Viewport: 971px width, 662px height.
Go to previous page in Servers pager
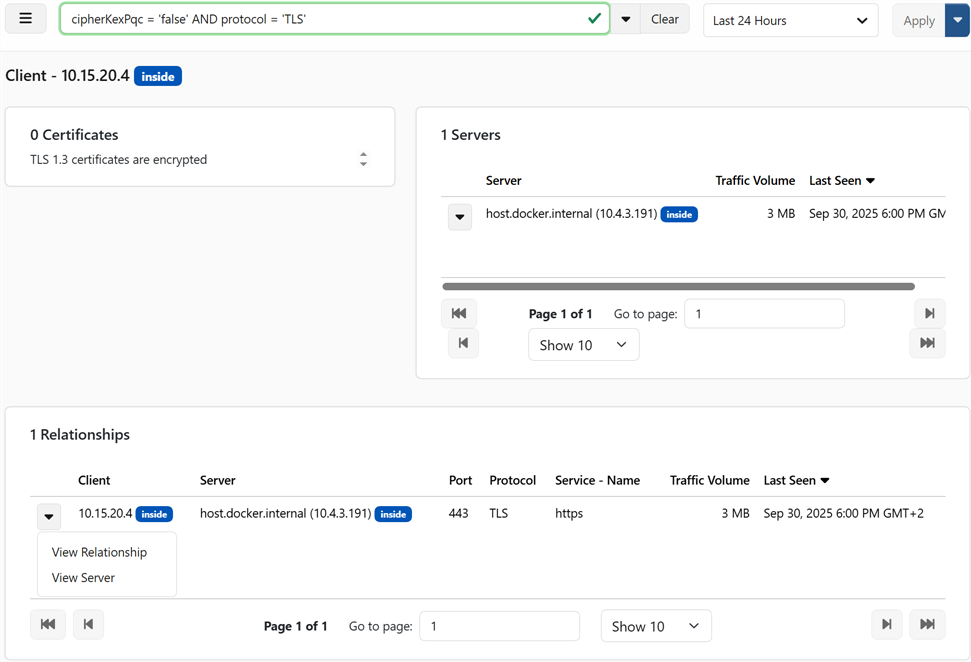point(463,343)
